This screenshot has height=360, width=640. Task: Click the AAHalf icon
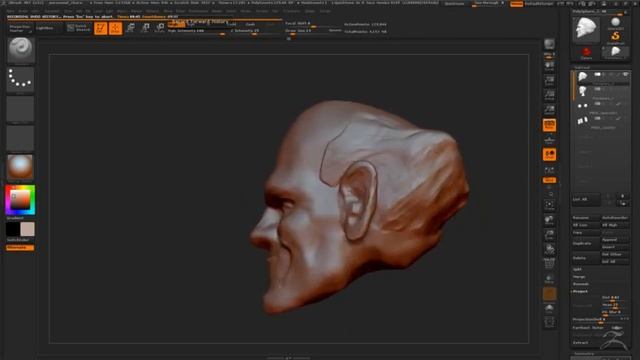pos(549,110)
